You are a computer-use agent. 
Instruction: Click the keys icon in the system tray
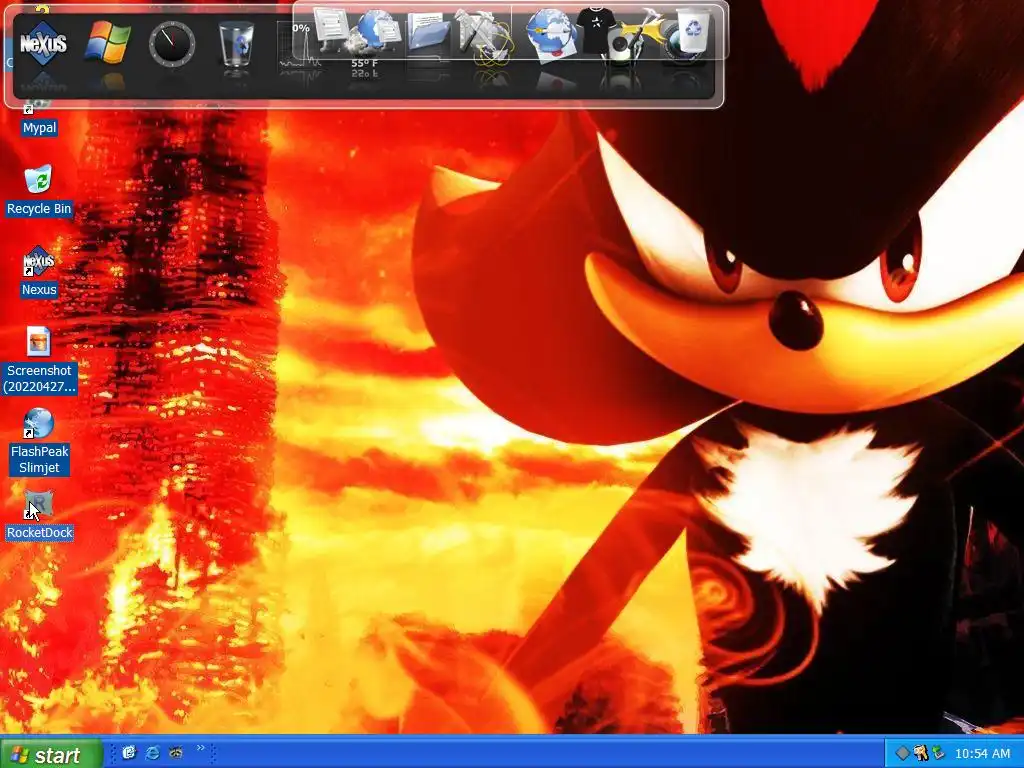click(x=921, y=753)
